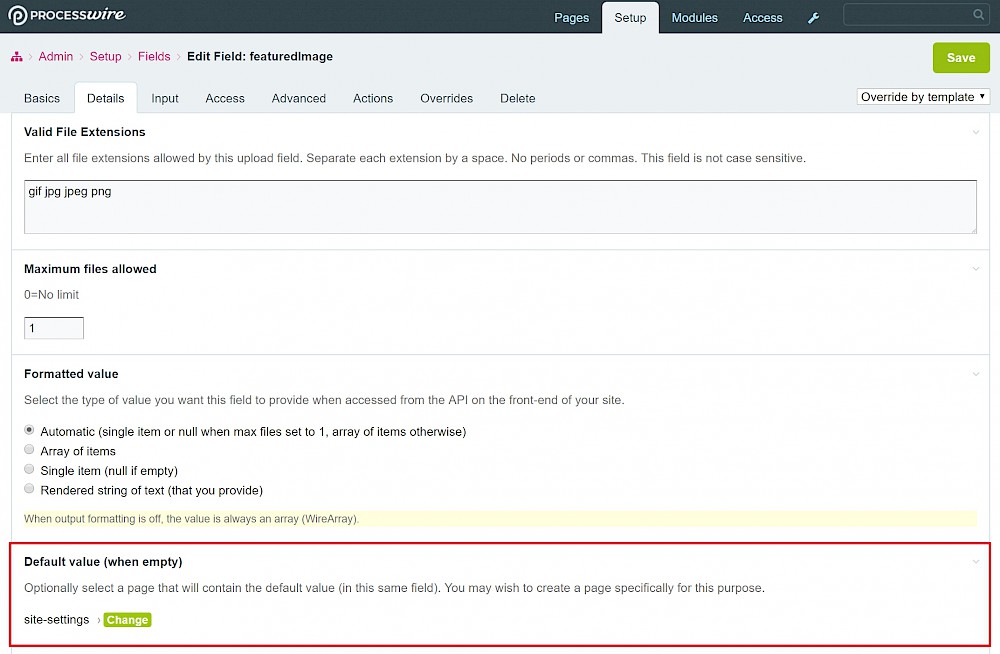Switch to the Delete tab
The width and height of the screenshot is (1000, 654).
(517, 98)
